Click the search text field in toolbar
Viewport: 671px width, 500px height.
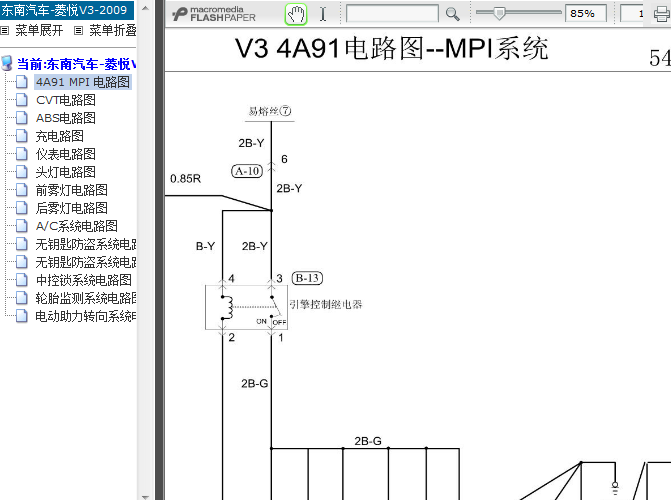392,14
